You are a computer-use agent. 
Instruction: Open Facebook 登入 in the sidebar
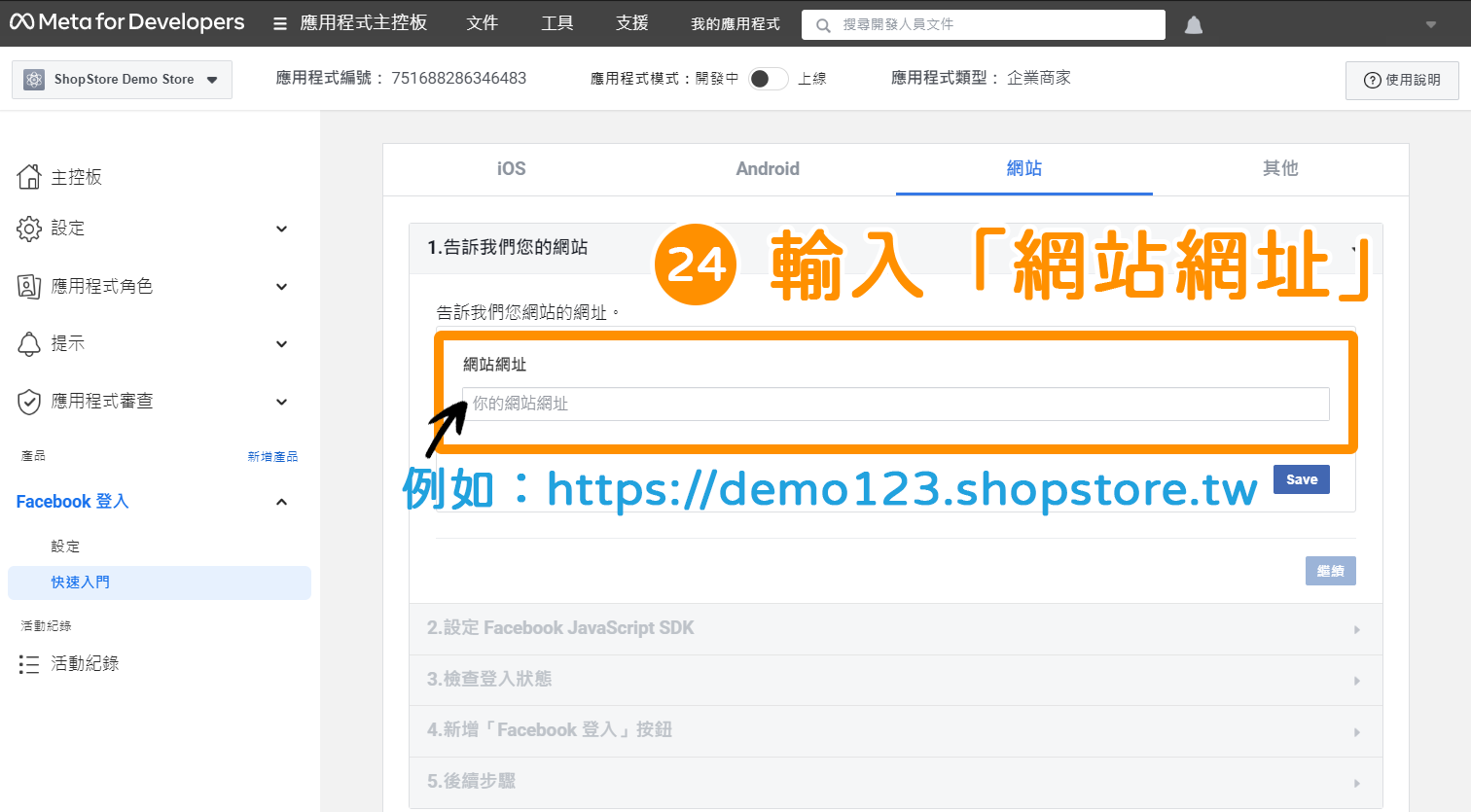pos(73,502)
